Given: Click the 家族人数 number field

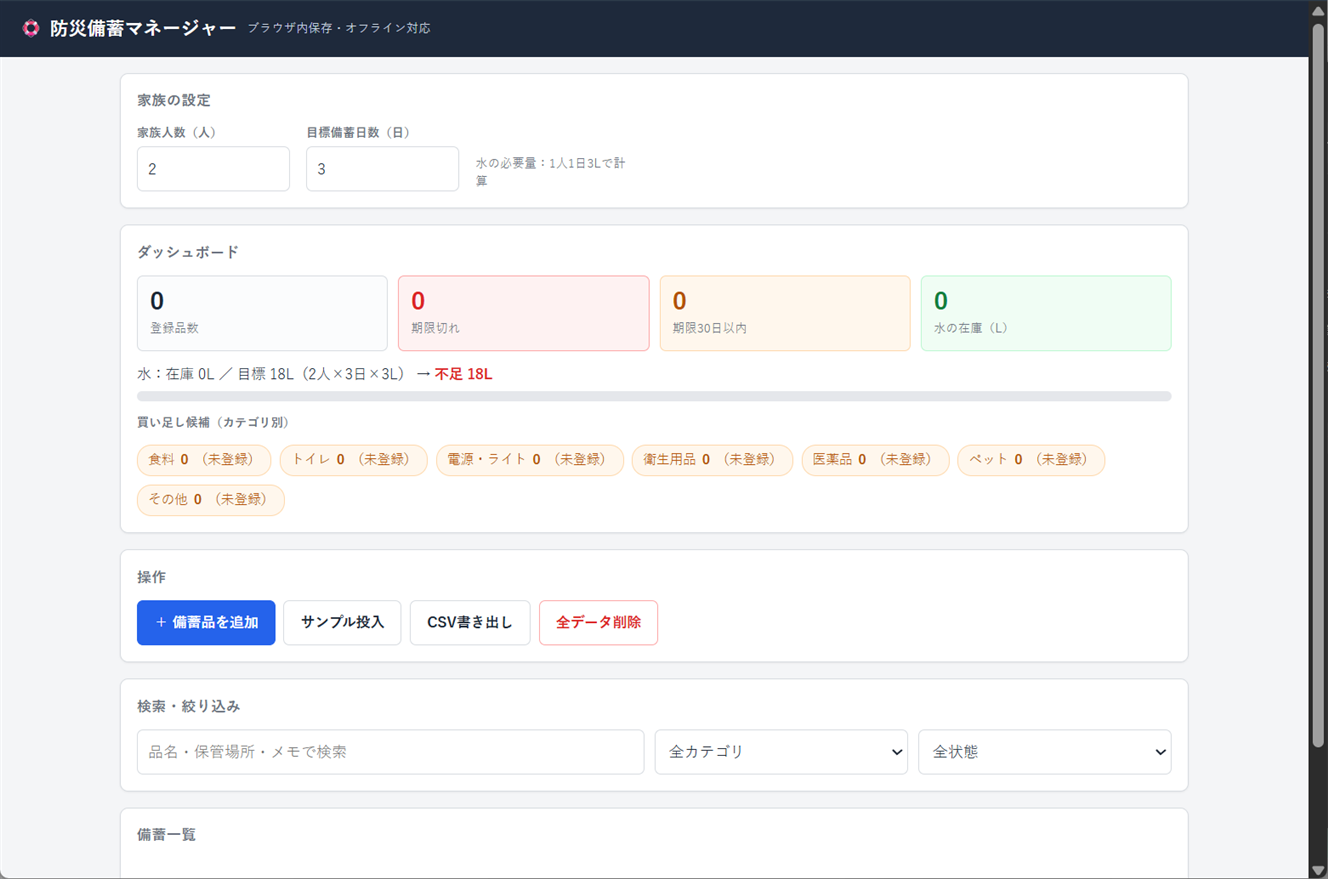Looking at the screenshot, I should click(213, 169).
